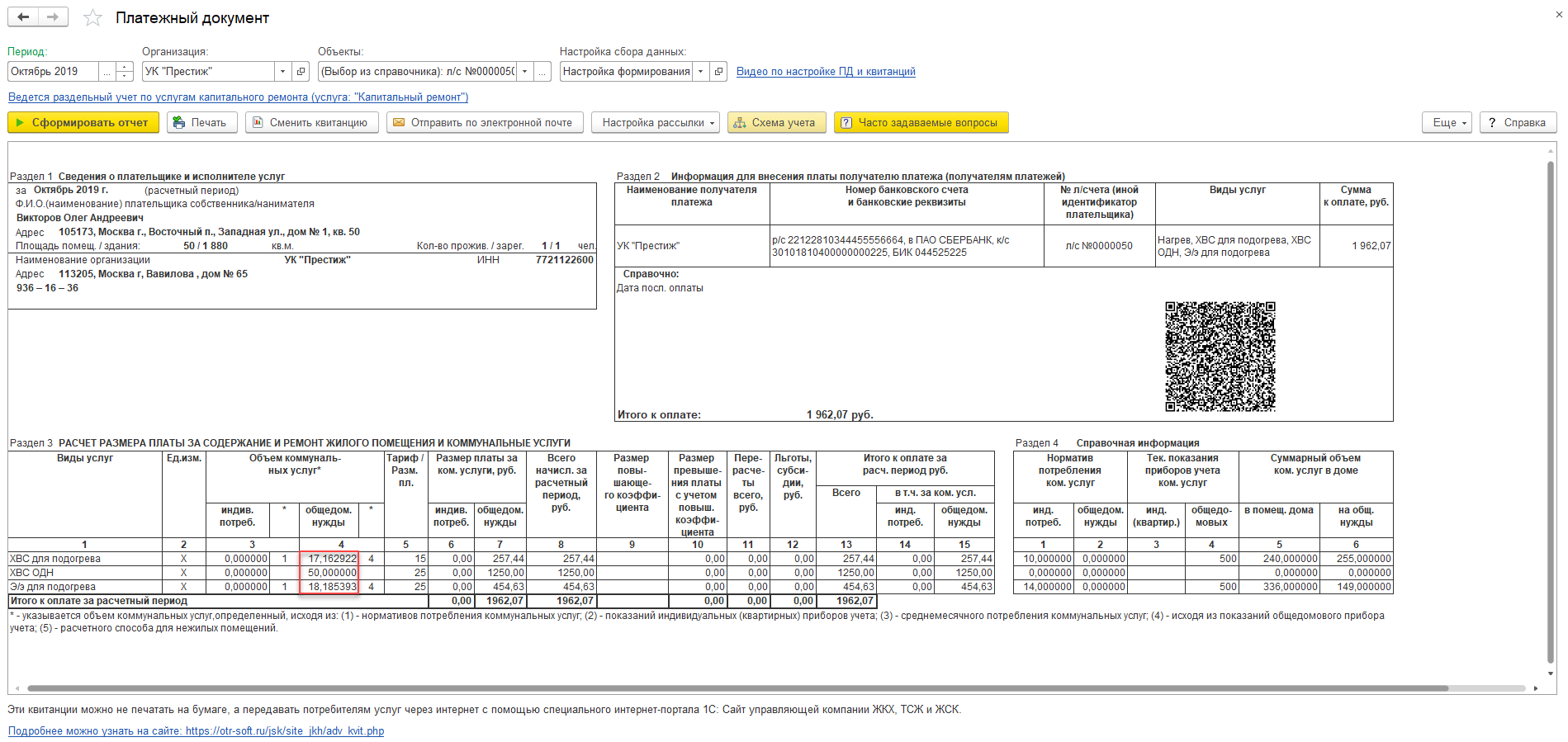Expand the Организация dropdown list

[282, 72]
